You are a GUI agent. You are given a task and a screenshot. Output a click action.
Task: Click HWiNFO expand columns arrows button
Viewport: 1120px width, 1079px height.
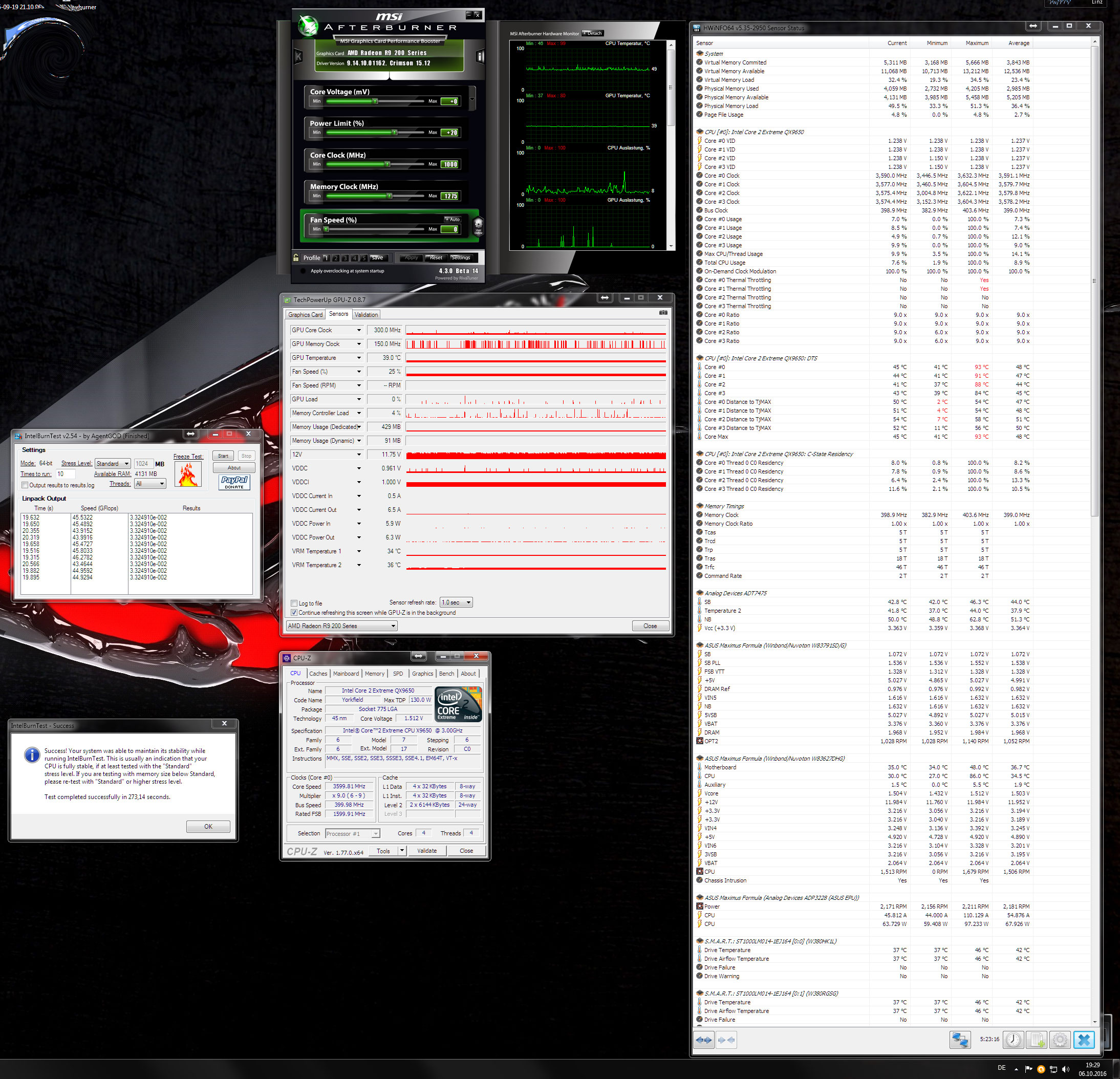[x=704, y=1040]
